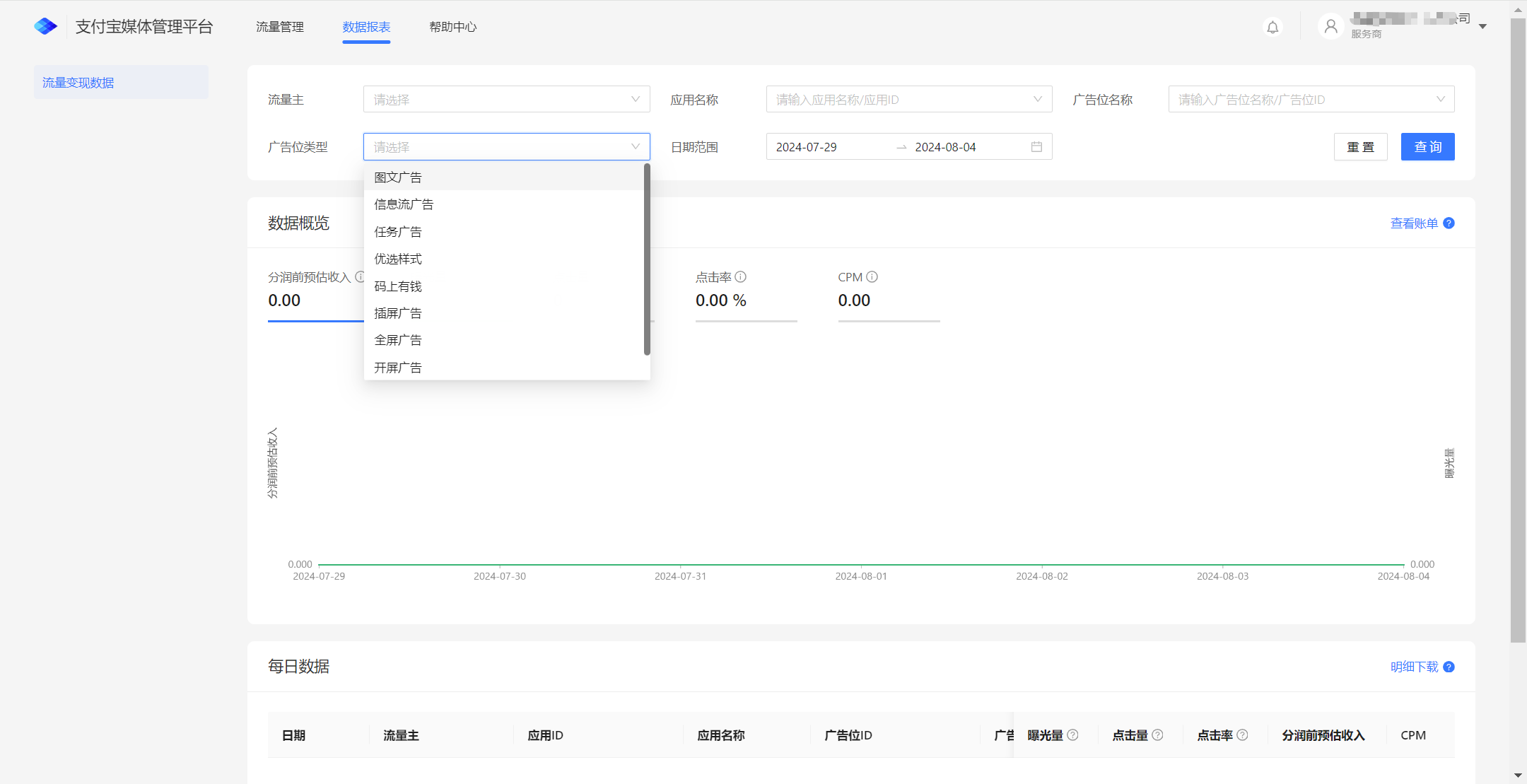
Task: Switch to 流量管理 tab
Action: click(x=280, y=27)
